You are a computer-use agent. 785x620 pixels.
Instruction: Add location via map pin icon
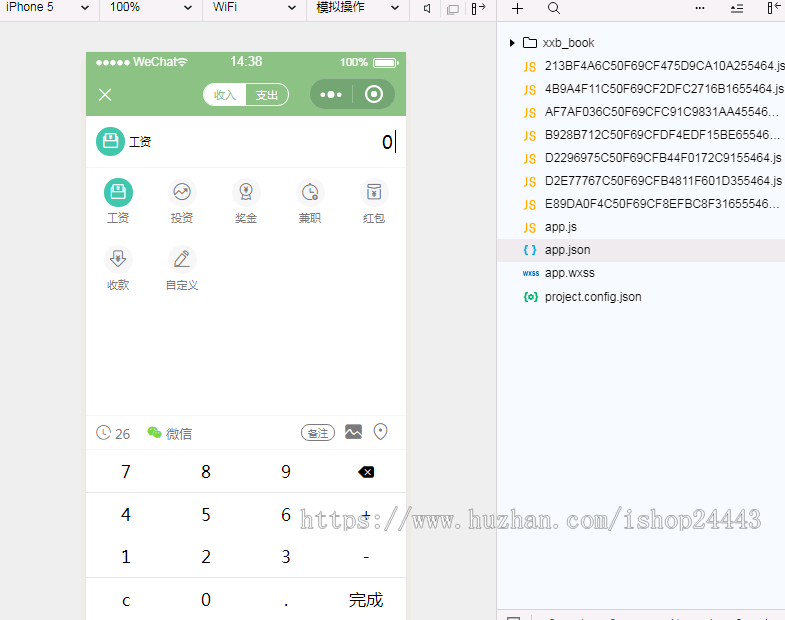tap(380, 432)
